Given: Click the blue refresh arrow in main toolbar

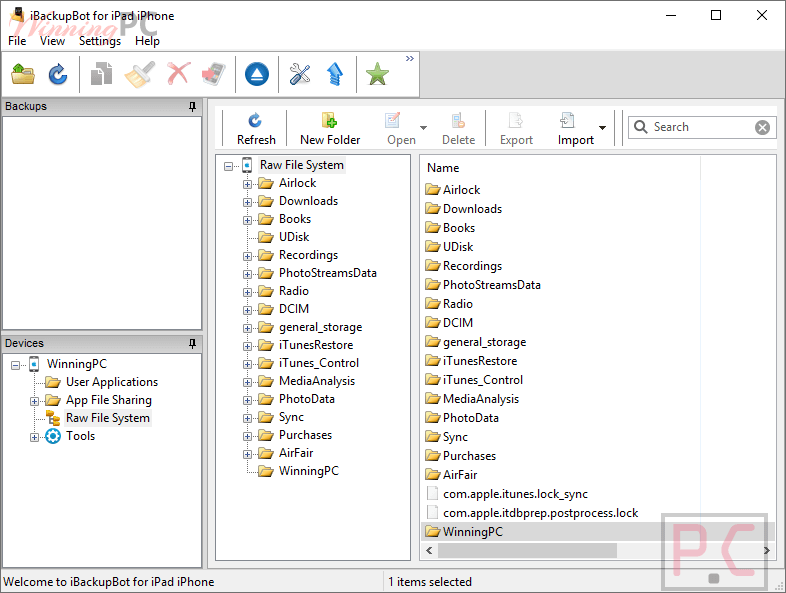Looking at the screenshot, I should tap(58, 74).
